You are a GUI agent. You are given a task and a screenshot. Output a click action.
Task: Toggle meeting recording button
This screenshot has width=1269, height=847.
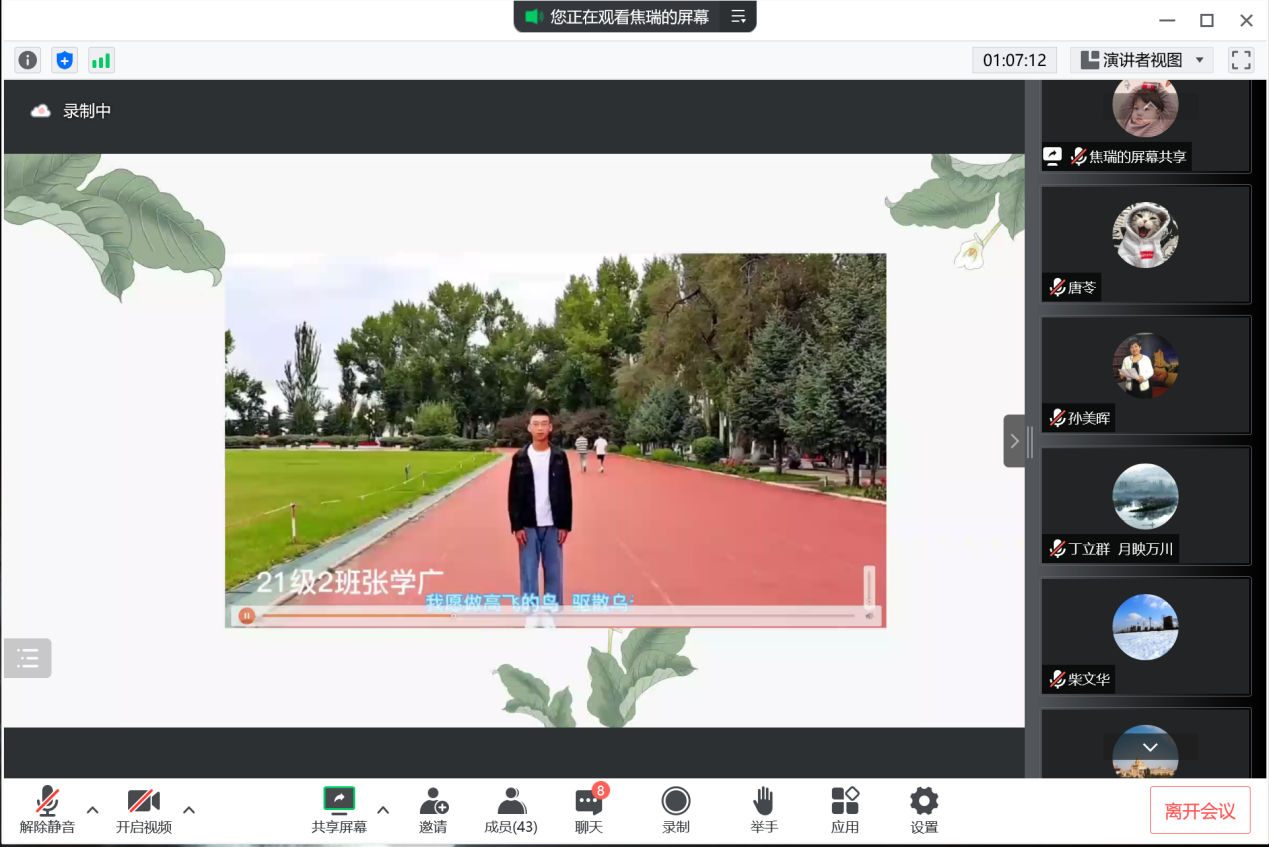[x=676, y=810]
